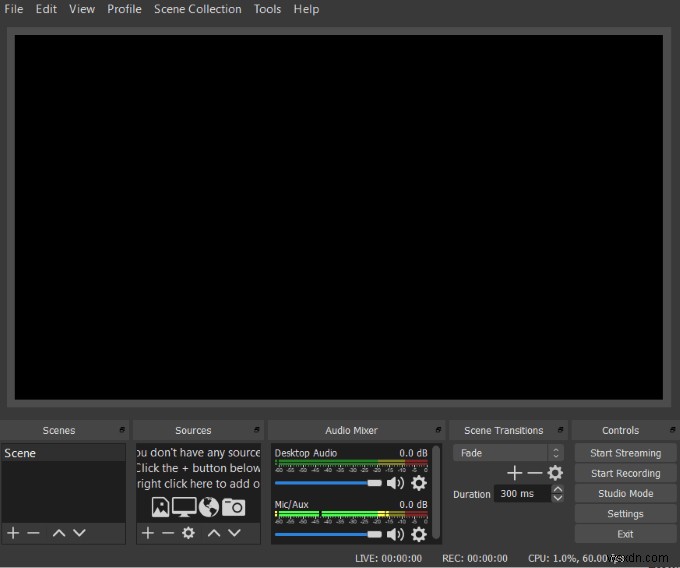Open transition properties gear icon

coord(555,473)
